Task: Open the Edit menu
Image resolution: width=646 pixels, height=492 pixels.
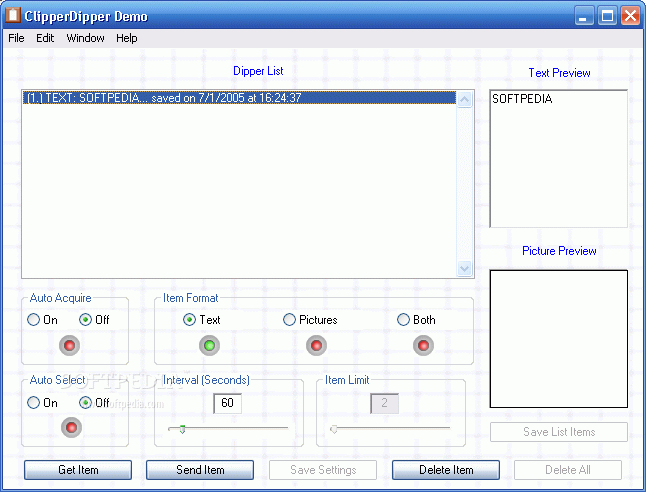Action: 45,38
